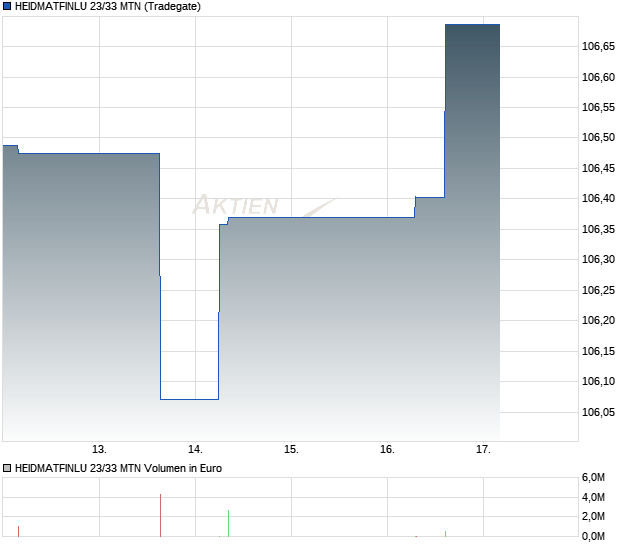Click the volume title HEIDMATFINLU 23/33 MTN Volumen in Euro

coord(118,468)
